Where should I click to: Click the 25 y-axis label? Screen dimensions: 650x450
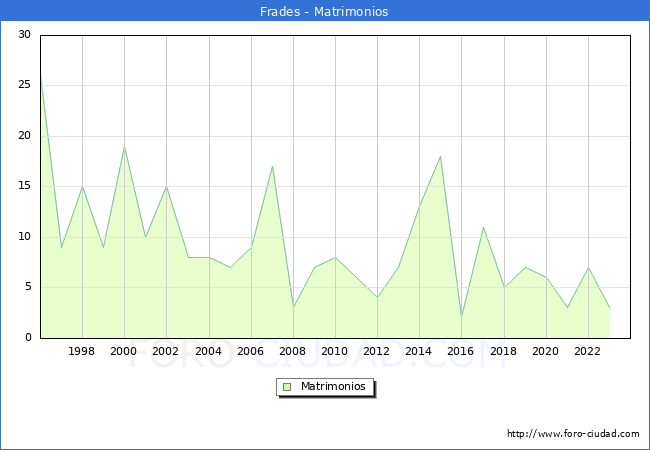[x=24, y=85]
